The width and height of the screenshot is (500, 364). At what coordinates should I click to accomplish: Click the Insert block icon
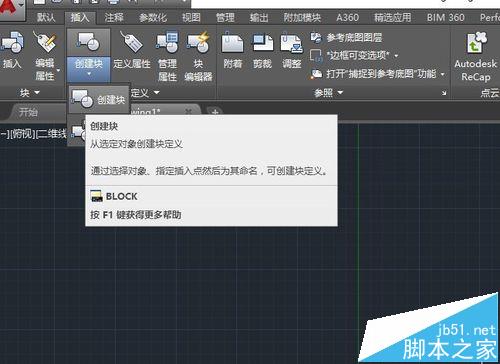click(x=12, y=43)
